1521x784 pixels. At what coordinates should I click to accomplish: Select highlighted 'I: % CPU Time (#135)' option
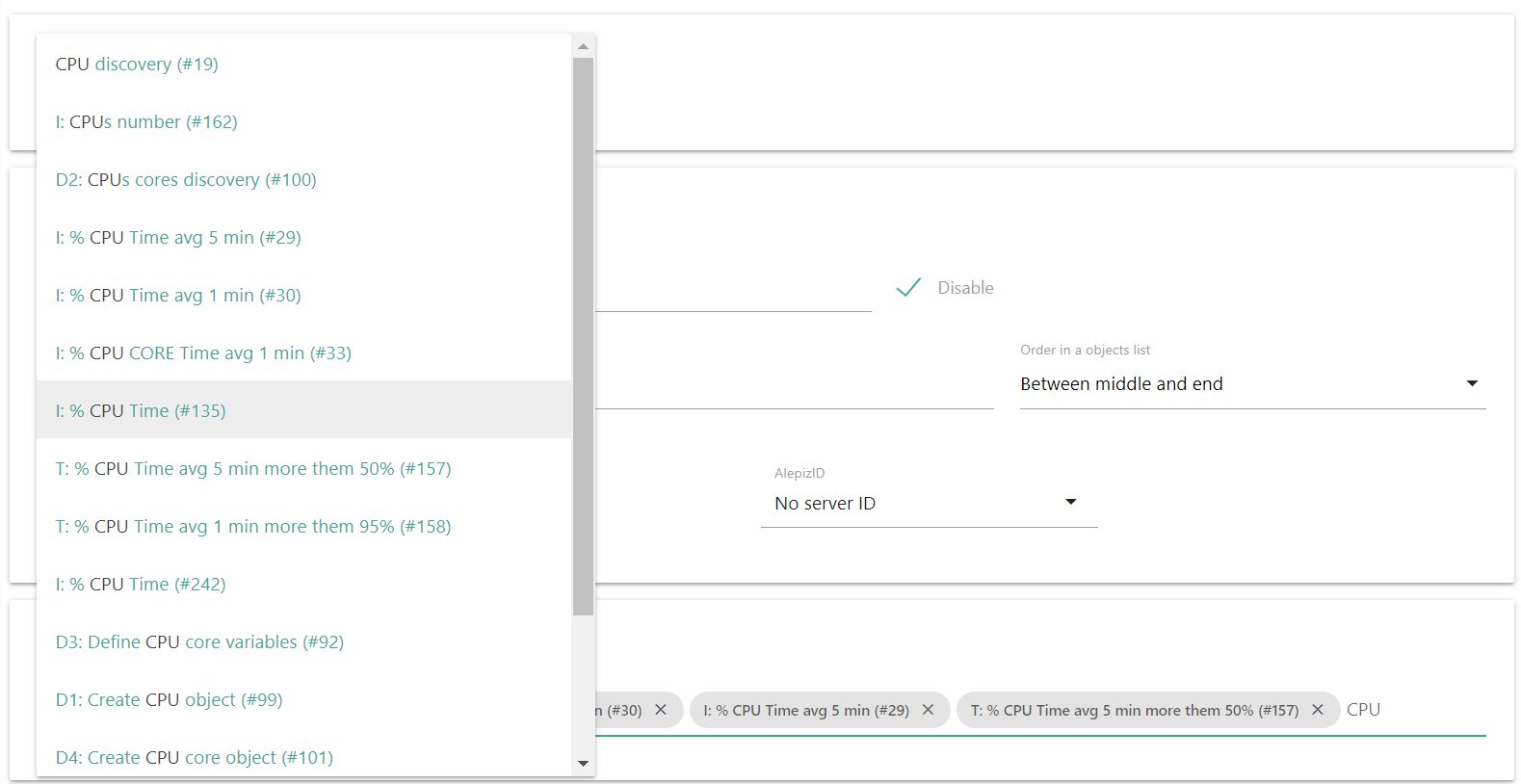click(141, 411)
